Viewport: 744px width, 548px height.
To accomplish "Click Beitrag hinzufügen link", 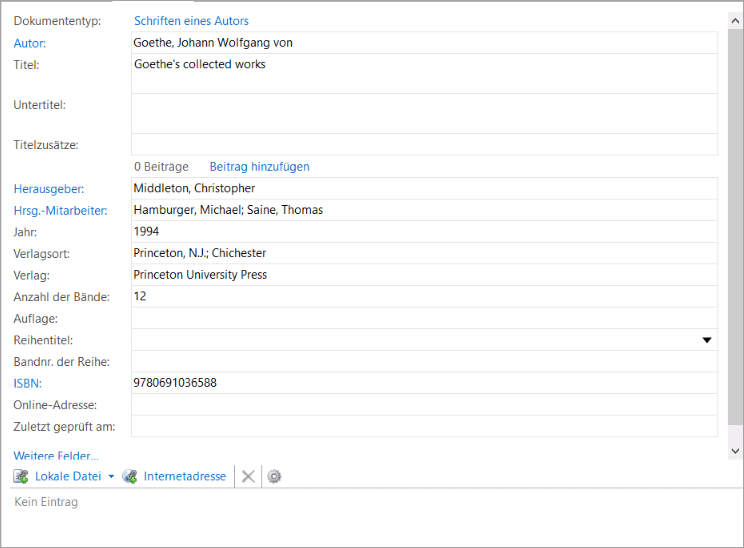I will (x=260, y=167).
